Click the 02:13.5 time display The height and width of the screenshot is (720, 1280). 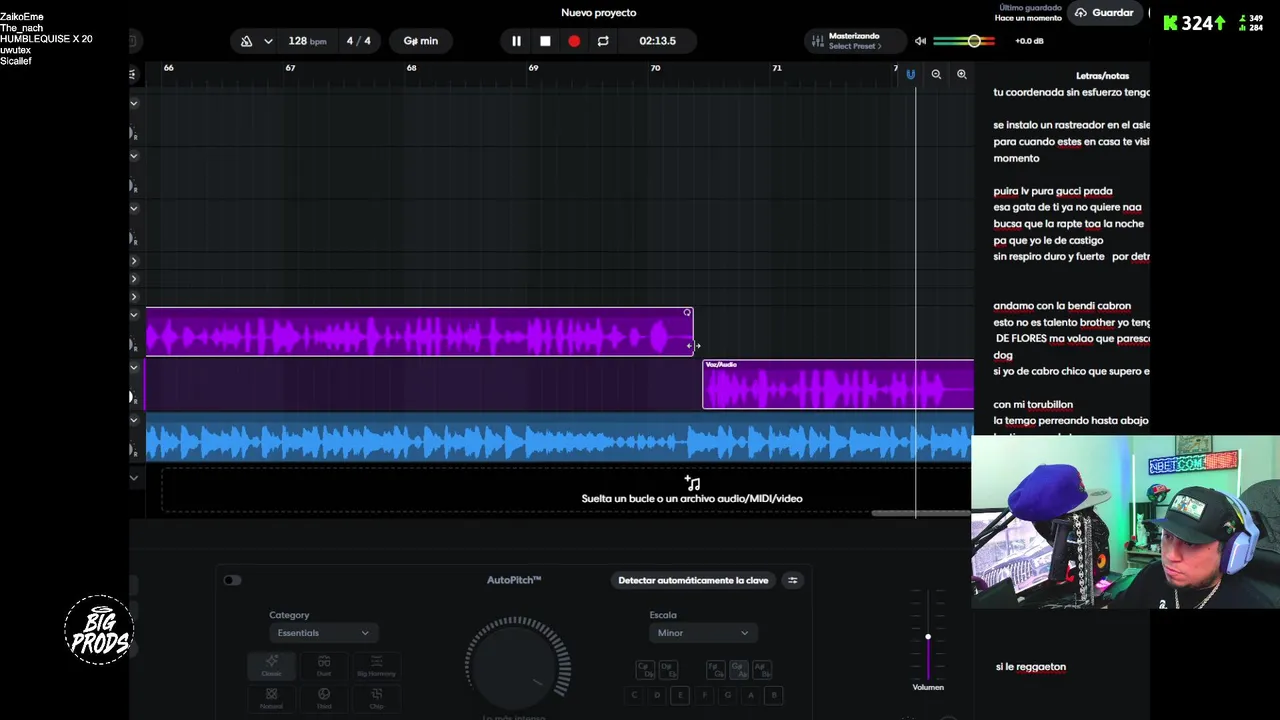tap(658, 41)
